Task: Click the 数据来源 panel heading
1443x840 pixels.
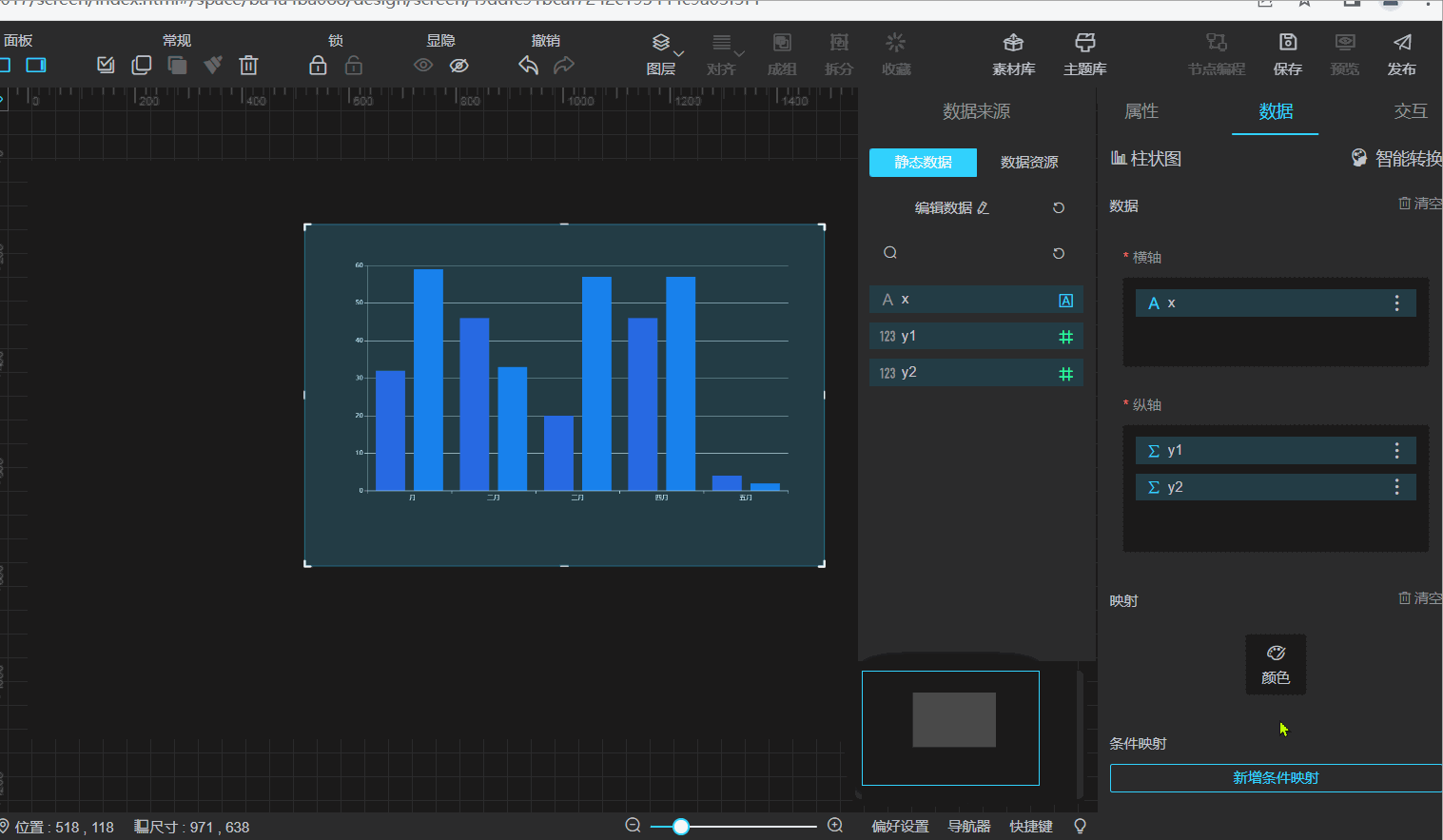Action: 976,111
